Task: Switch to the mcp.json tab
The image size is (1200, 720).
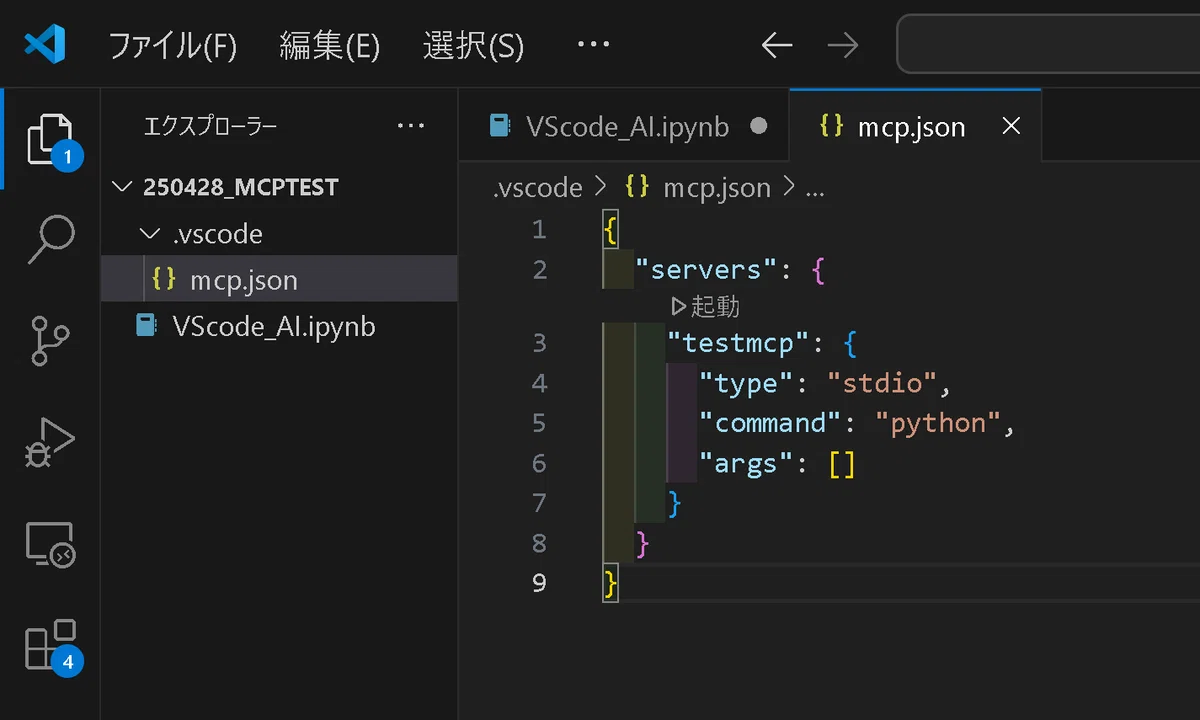Action: 915,126
